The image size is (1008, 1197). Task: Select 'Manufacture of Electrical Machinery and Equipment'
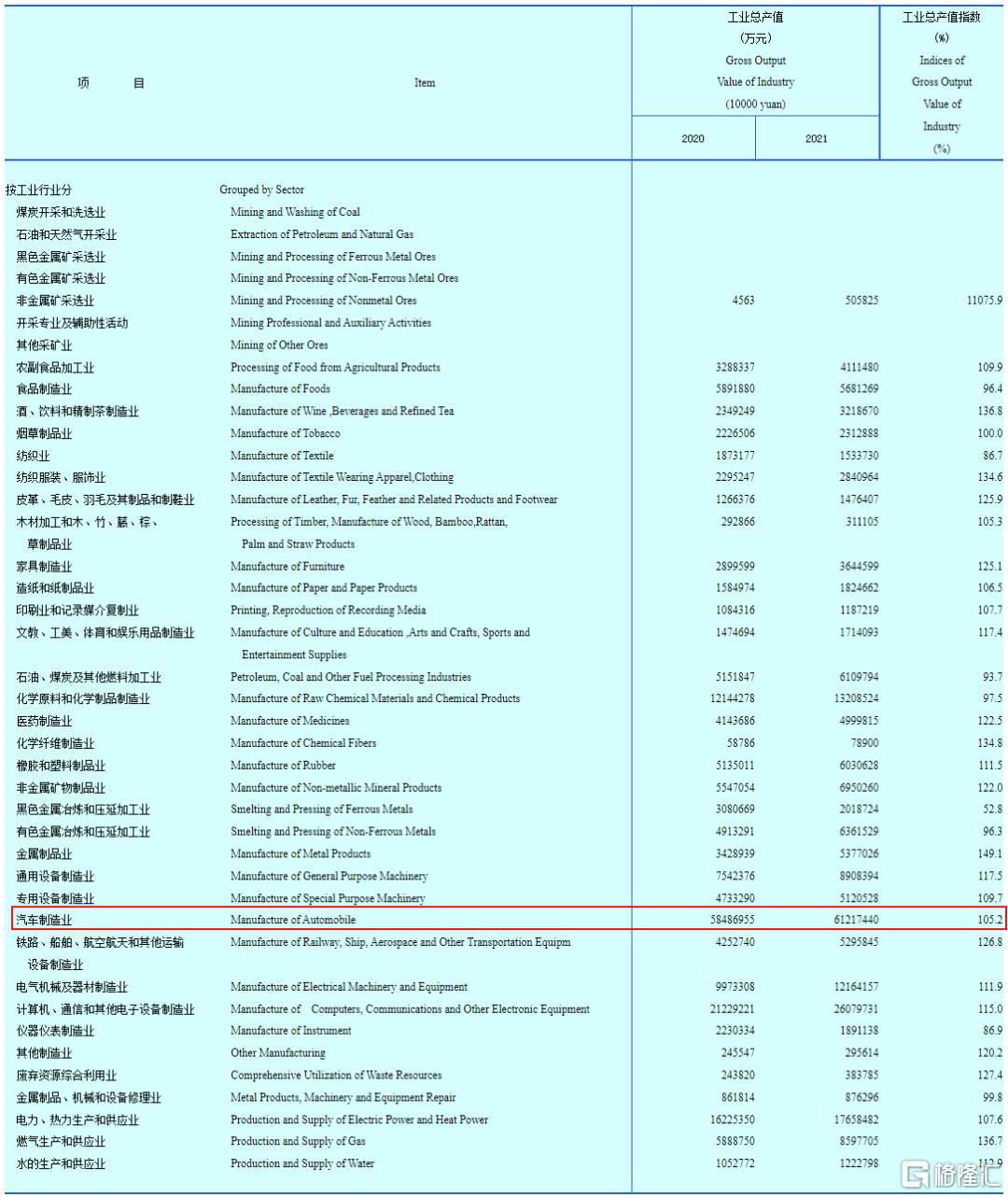pyautogui.click(x=349, y=987)
